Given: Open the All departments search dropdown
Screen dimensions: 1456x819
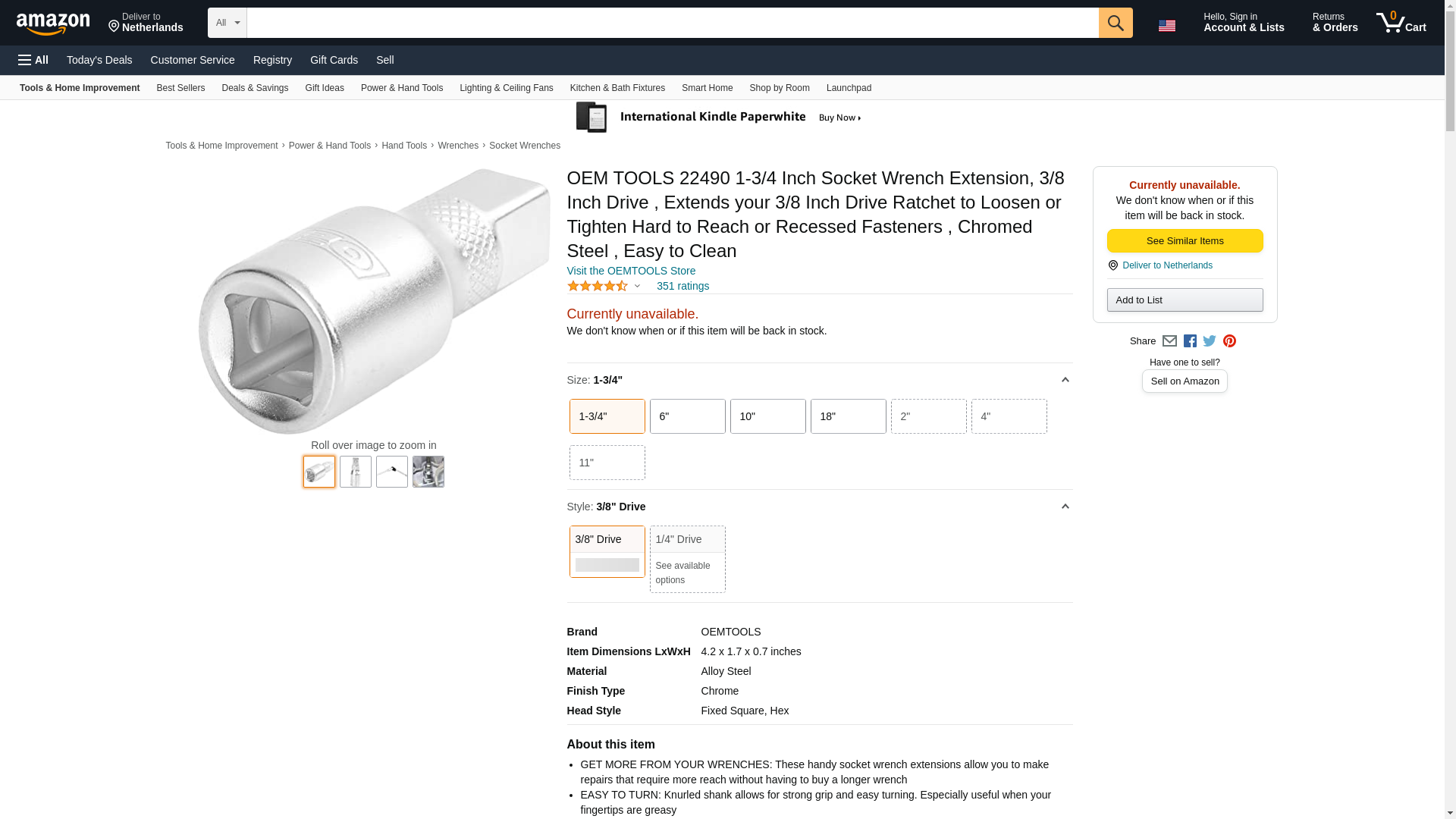Looking at the screenshot, I should pyautogui.click(x=227, y=23).
